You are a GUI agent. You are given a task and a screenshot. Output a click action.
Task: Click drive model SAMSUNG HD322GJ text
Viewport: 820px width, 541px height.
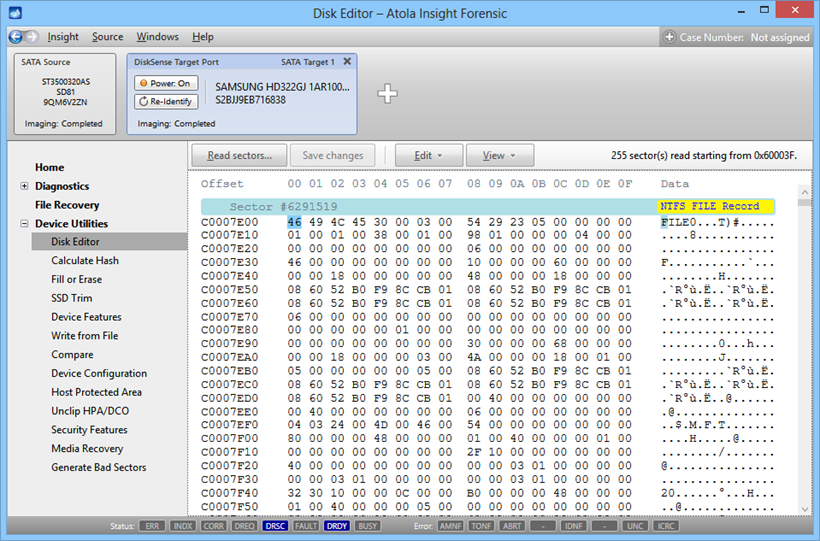pos(282,87)
